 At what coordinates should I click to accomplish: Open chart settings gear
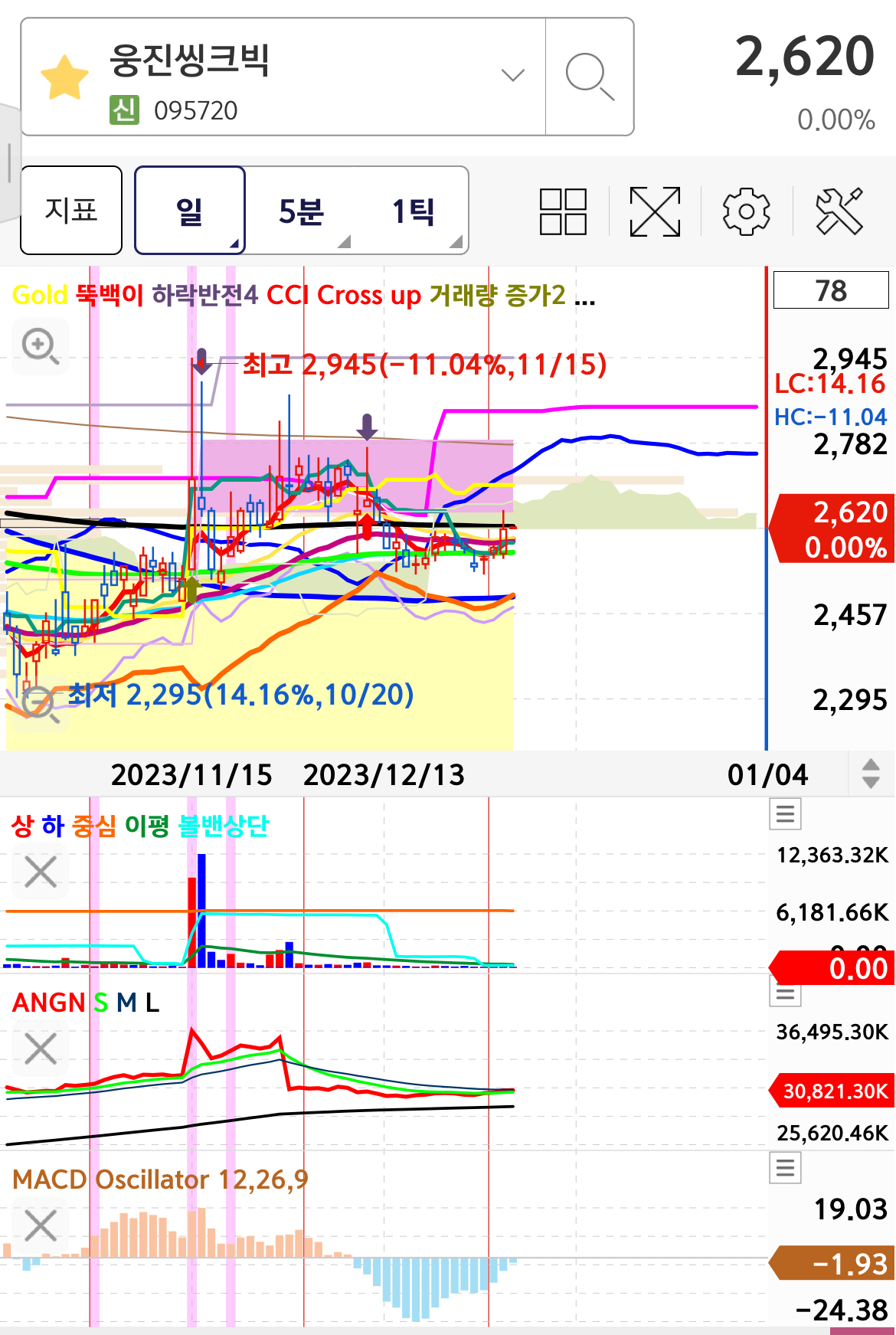(x=747, y=211)
